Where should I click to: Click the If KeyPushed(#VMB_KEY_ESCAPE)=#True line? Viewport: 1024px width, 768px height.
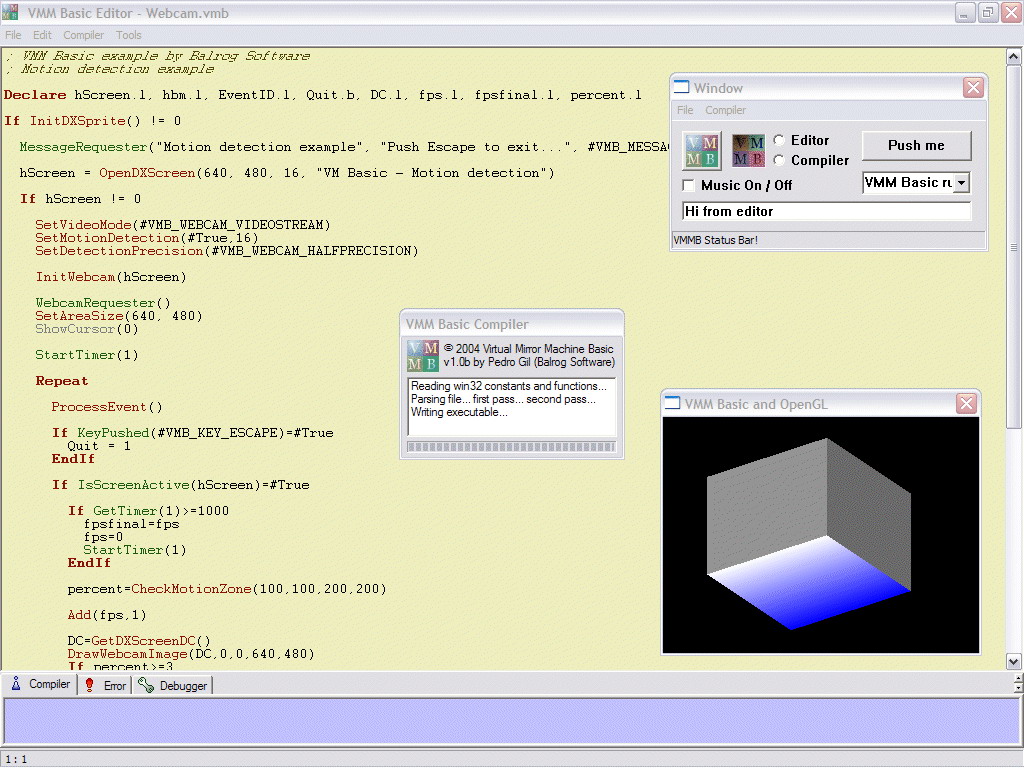pos(193,432)
